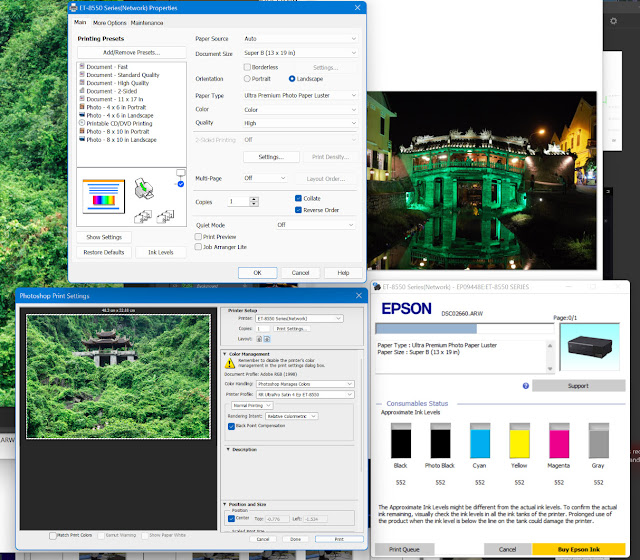
Task: Click the Magenta ink level swatch
Action: pos(559,440)
